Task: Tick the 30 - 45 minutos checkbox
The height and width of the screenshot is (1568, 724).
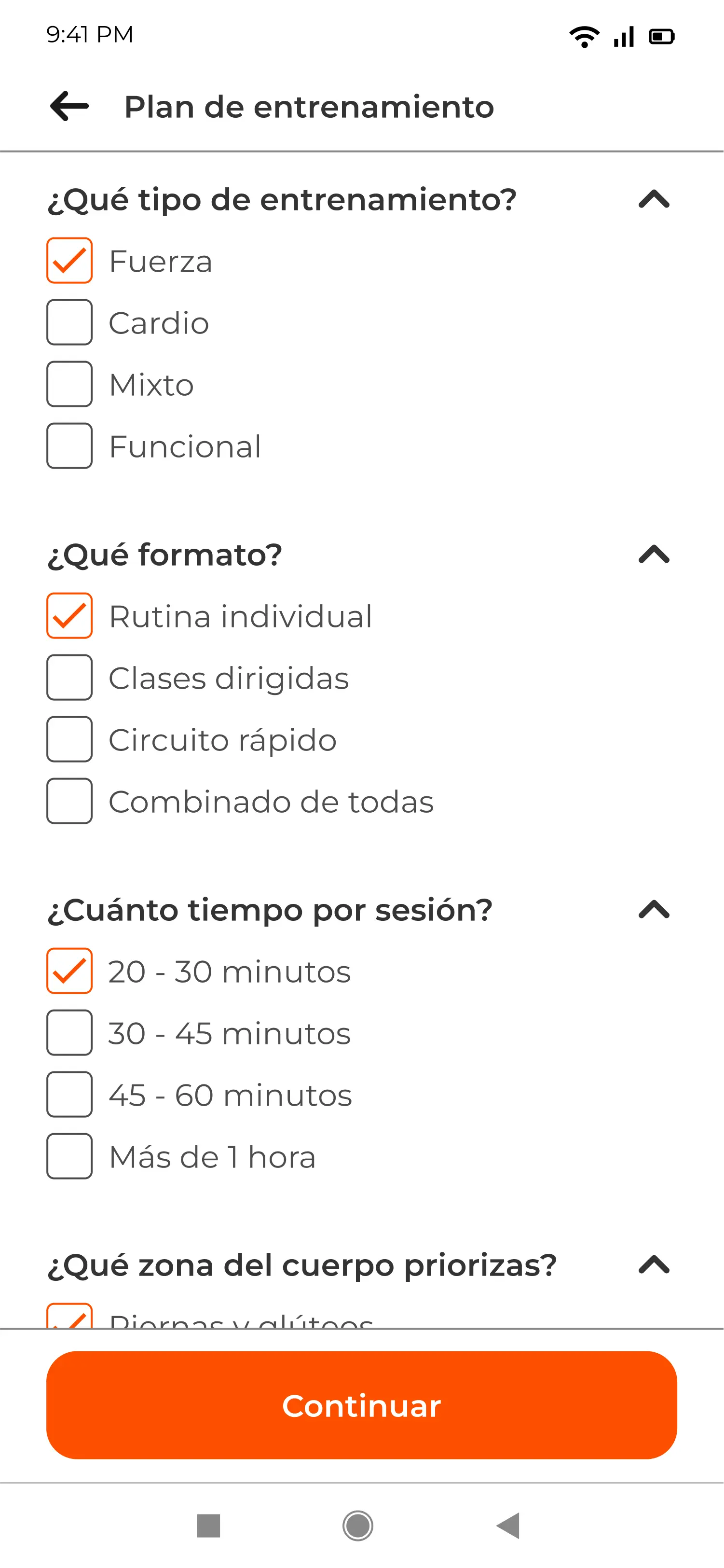Action: 69,1033
